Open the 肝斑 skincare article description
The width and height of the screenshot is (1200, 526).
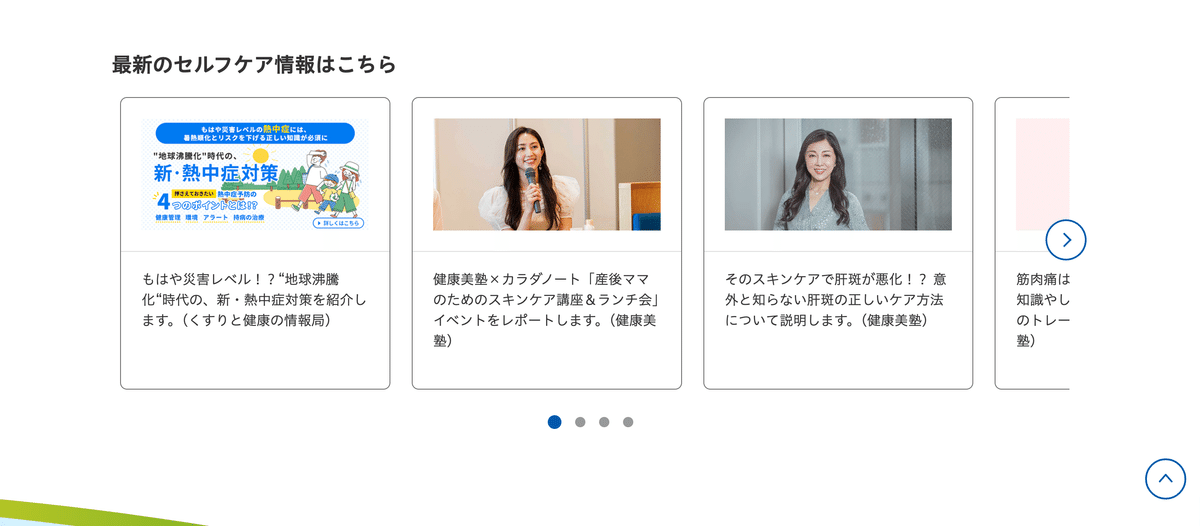point(836,299)
